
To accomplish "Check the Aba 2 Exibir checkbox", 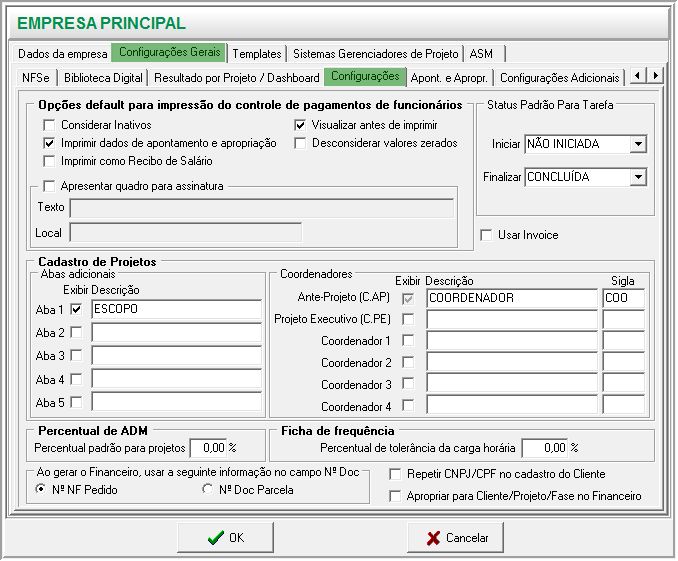I will point(76,332).
